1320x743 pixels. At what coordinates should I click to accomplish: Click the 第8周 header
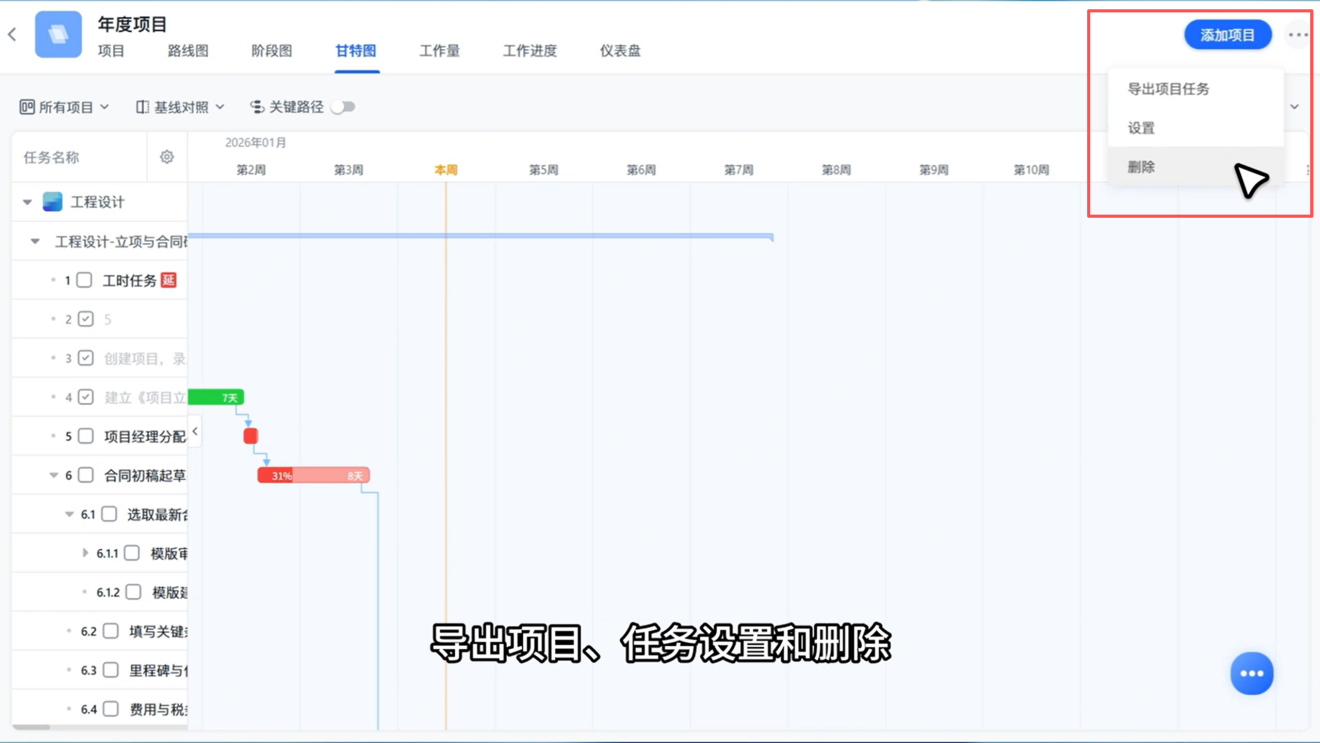(x=836, y=170)
